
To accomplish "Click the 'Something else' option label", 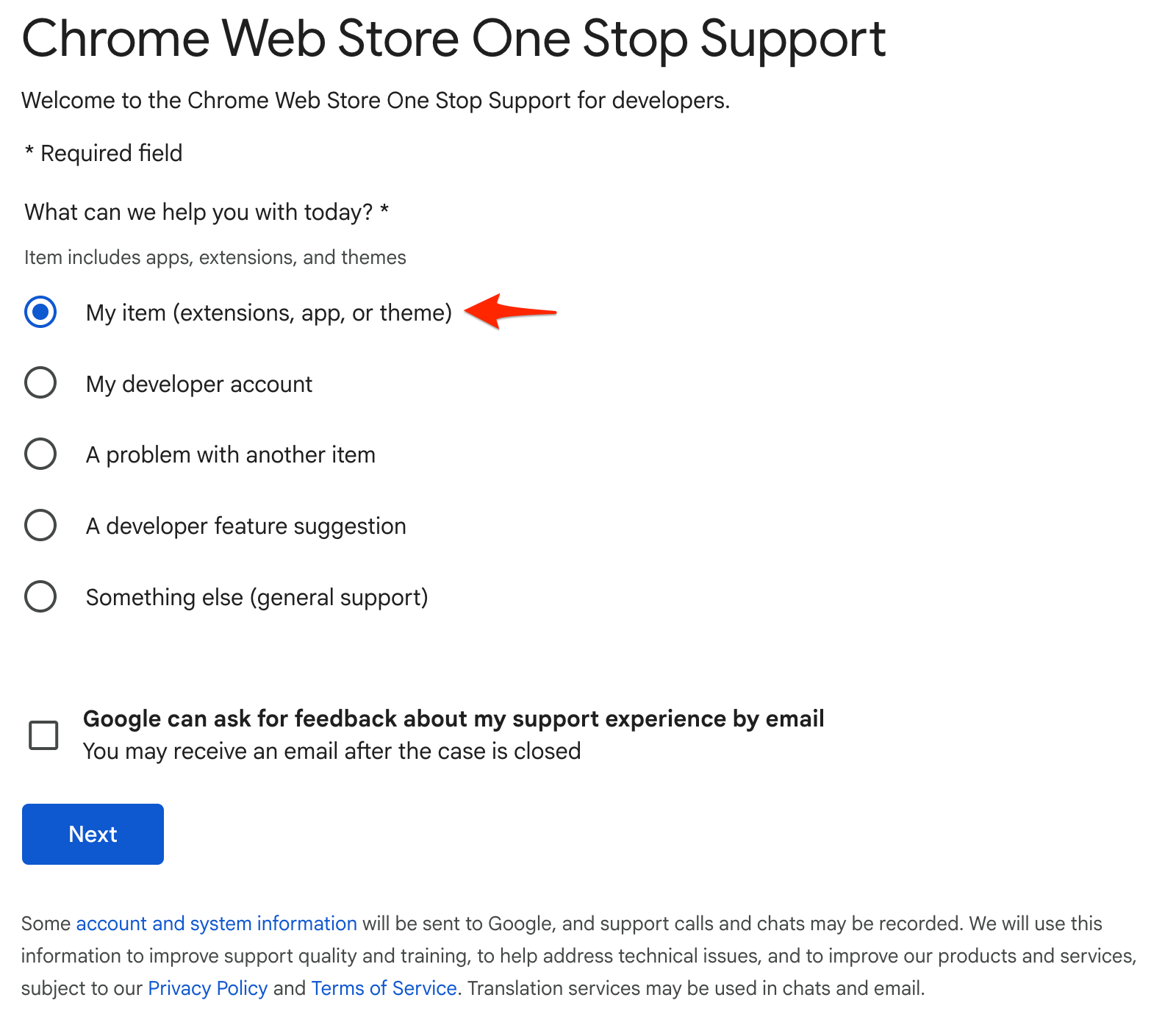I will click(x=257, y=596).
